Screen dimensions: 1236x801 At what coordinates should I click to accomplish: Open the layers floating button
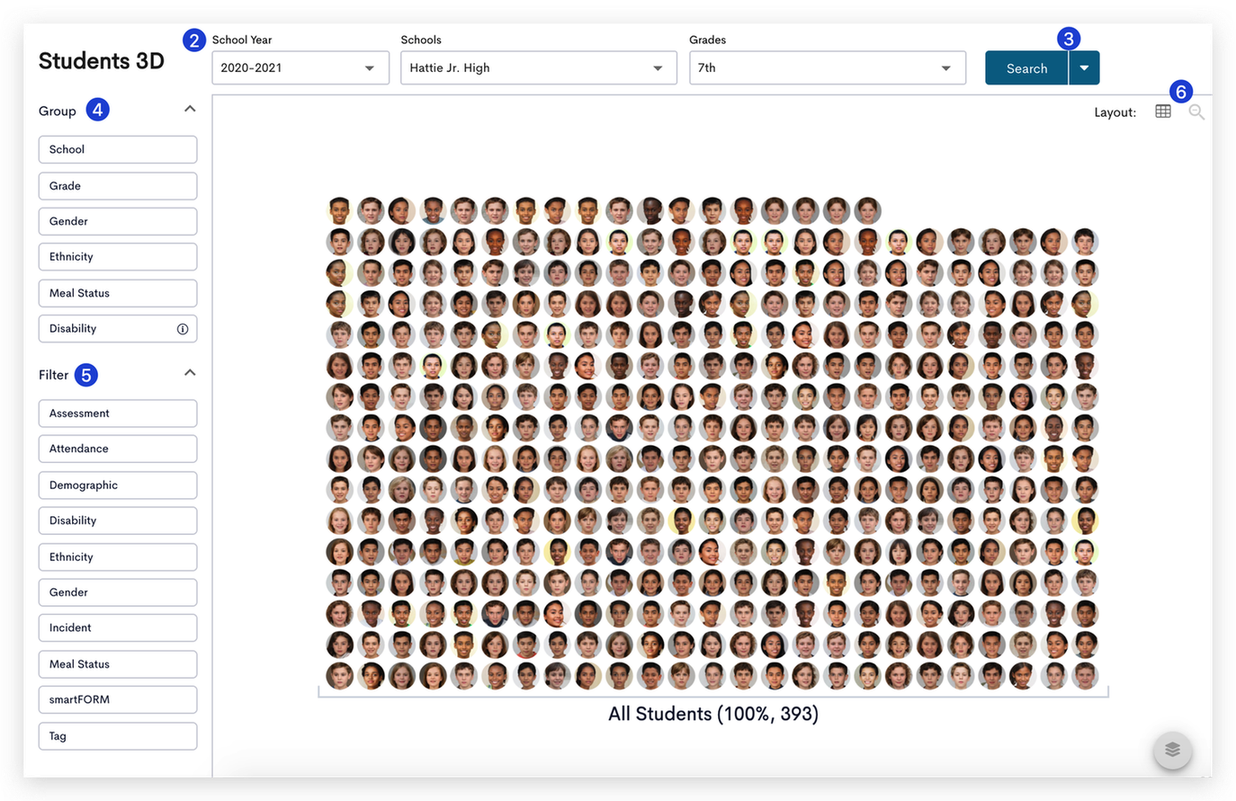(x=1172, y=749)
